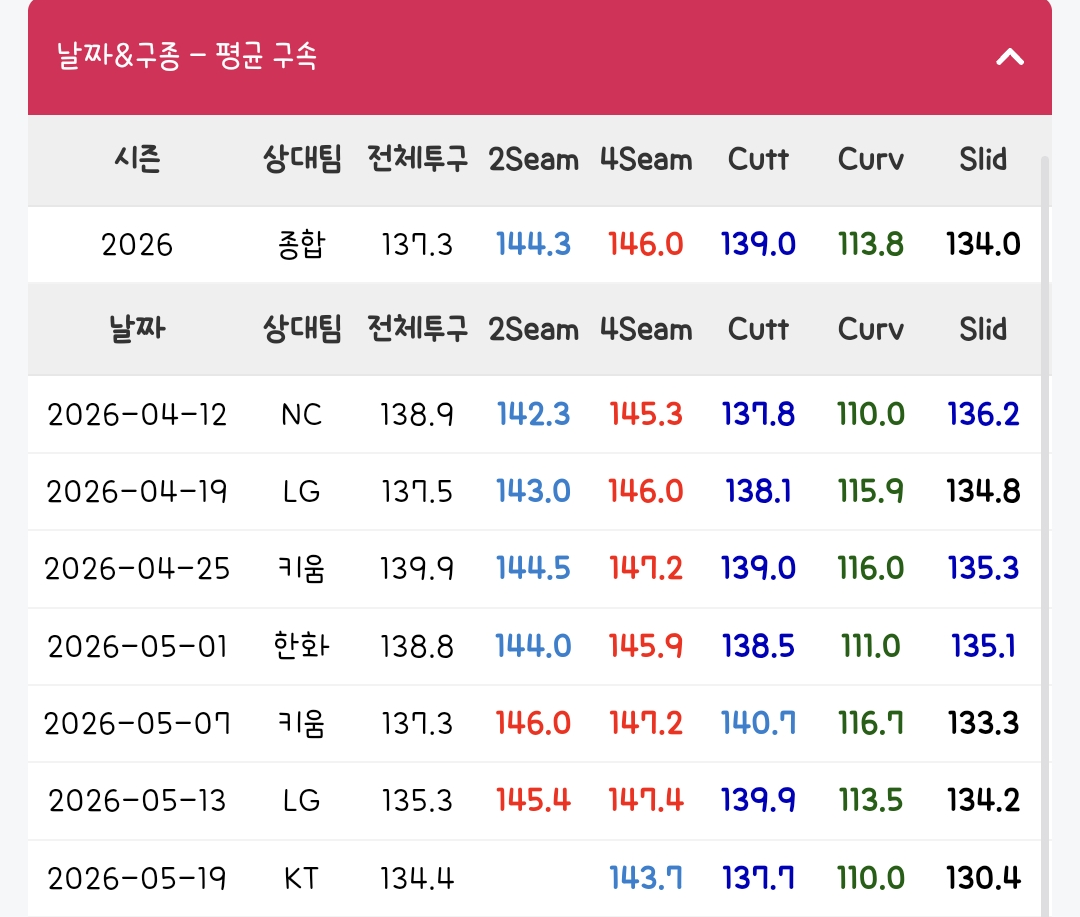Click the 시즌 column header
1080x917 pixels.
(x=137, y=159)
